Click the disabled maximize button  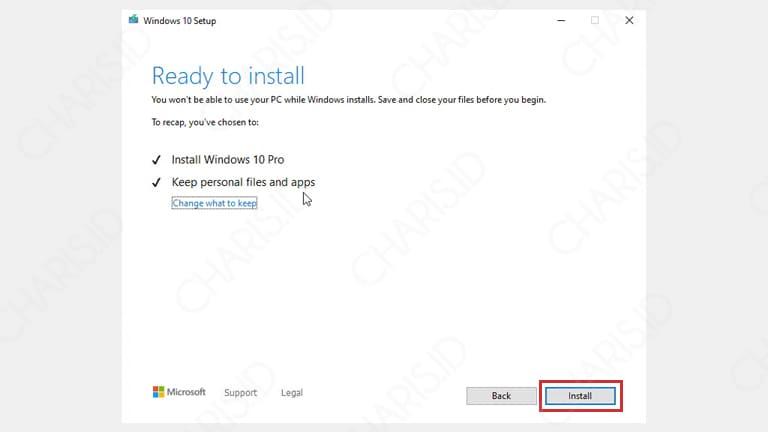pyautogui.click(x=595, y=21)
